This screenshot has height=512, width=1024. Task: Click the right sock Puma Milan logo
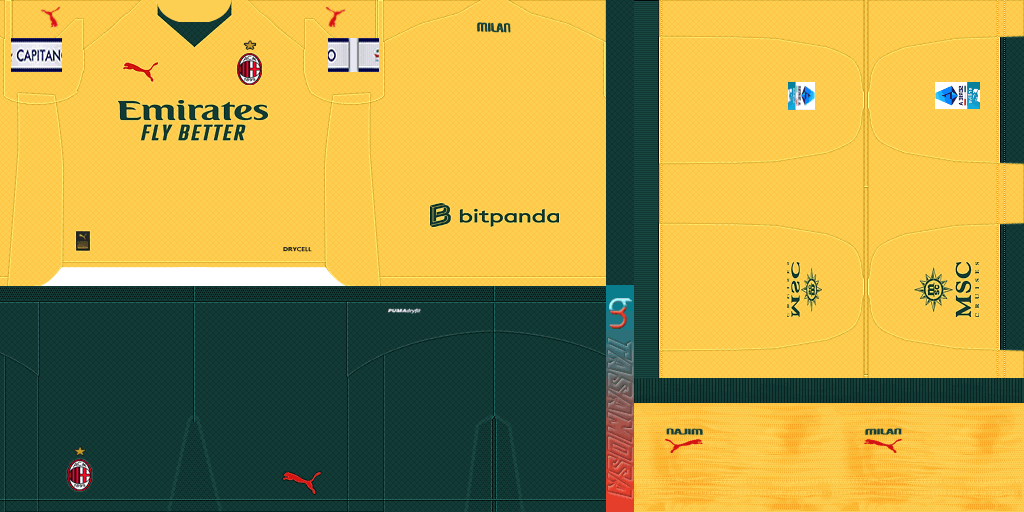pyautogui.click(x=883, y=440)
